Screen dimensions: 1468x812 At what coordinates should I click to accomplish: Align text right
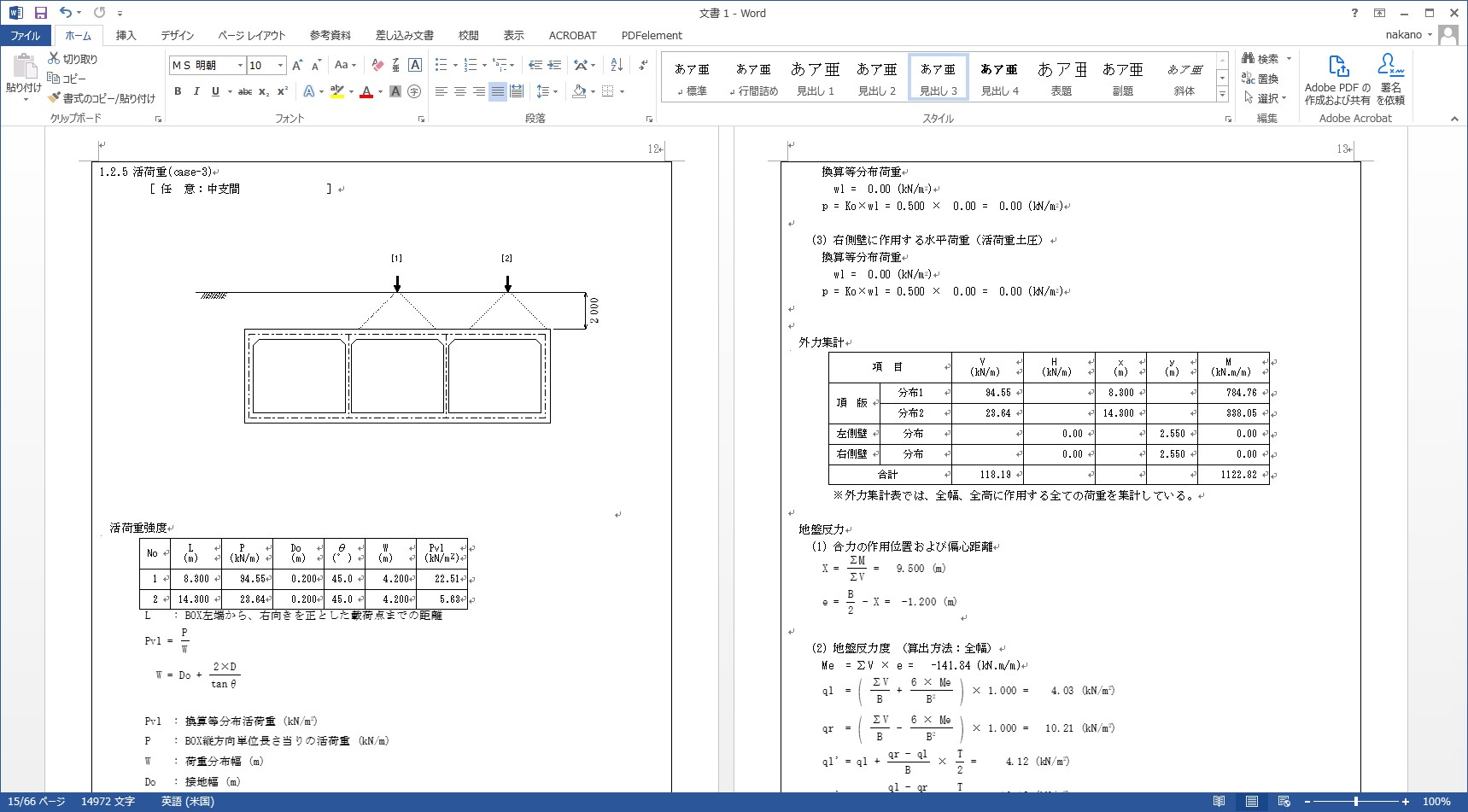pos(478,91)
